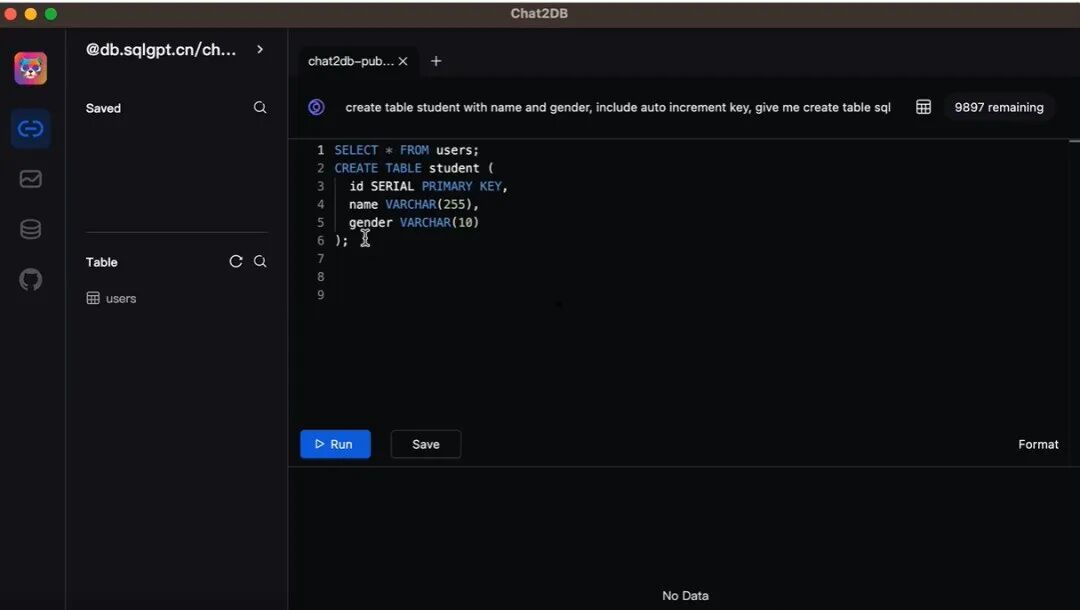This screenshot has height=610, width=1080.
Task: Click the id SERIAL PRIMARY KEY line
Action: point(428,186)
